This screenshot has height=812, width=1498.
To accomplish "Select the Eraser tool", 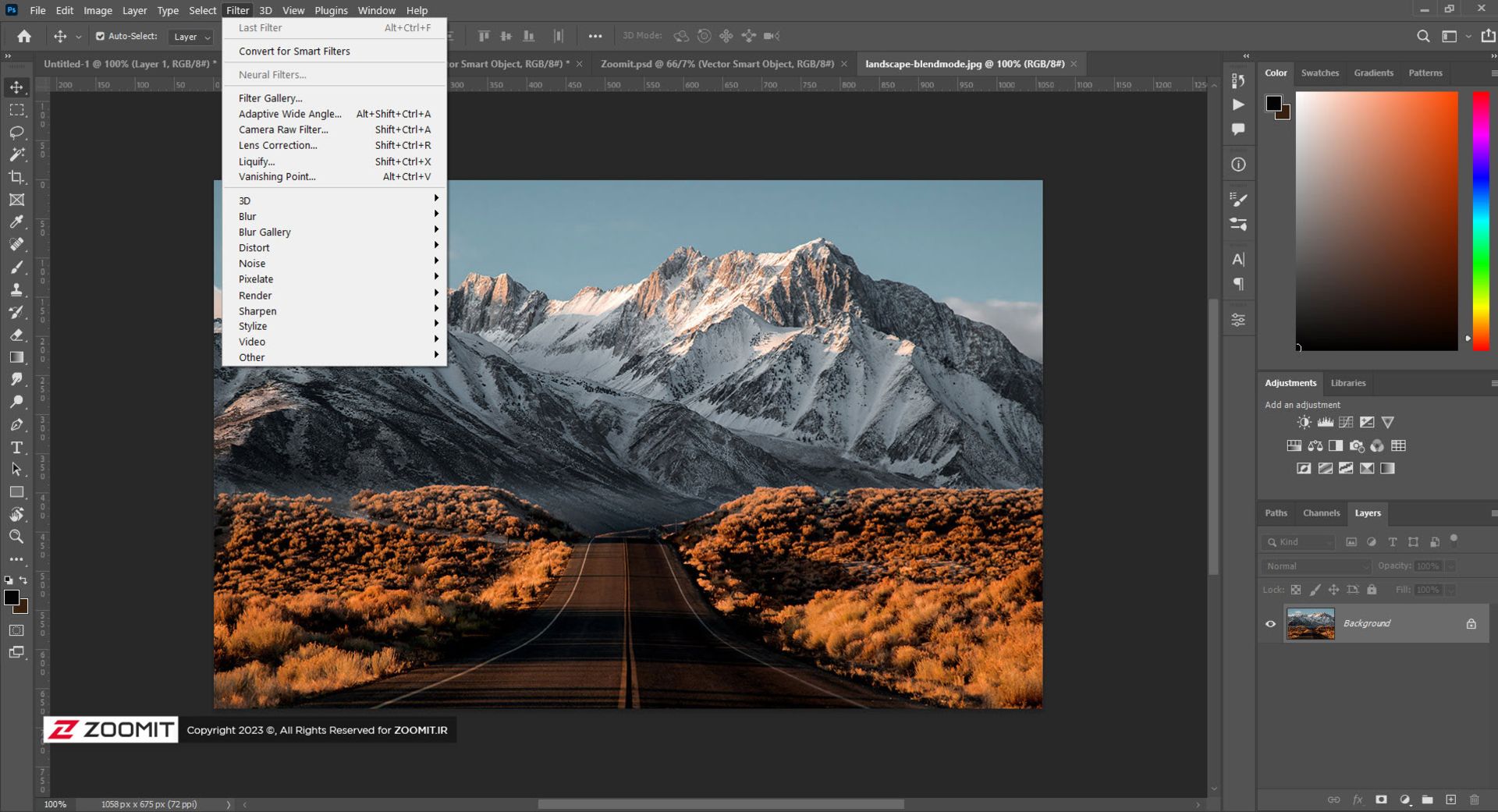I will (x=16, y=335).
